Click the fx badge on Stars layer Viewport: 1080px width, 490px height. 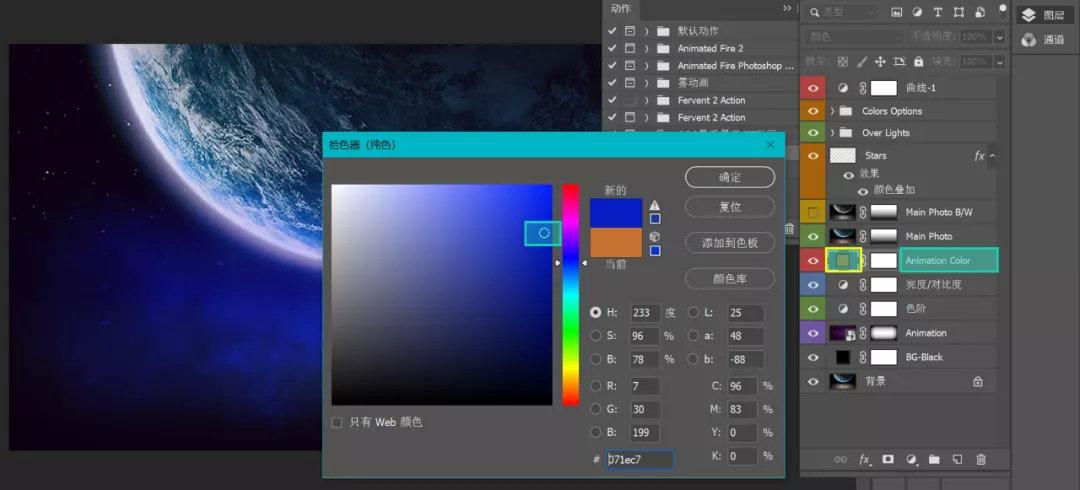[x=979, y=156]
